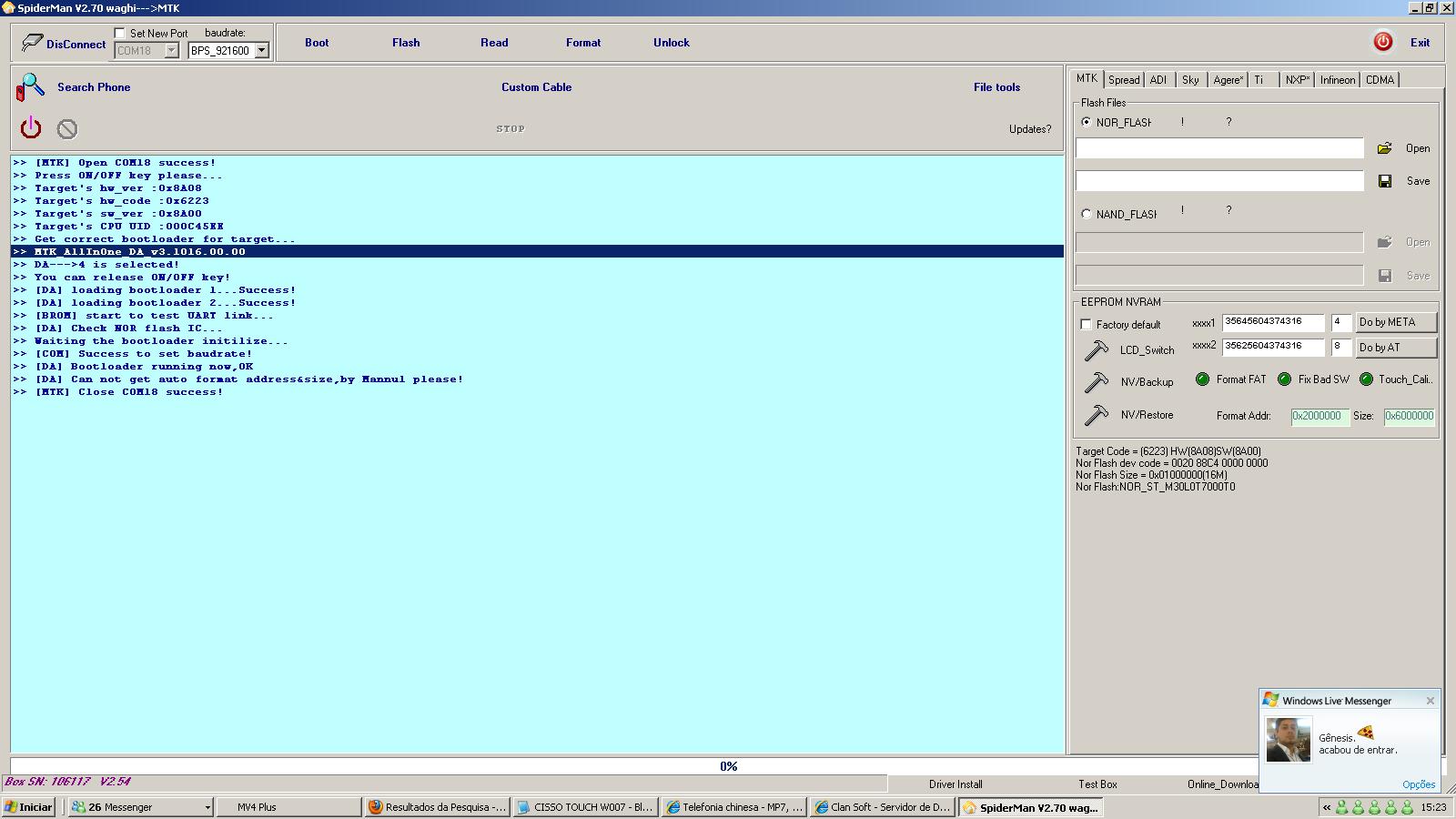Click the DisConnect plug icon

point(32,43)
